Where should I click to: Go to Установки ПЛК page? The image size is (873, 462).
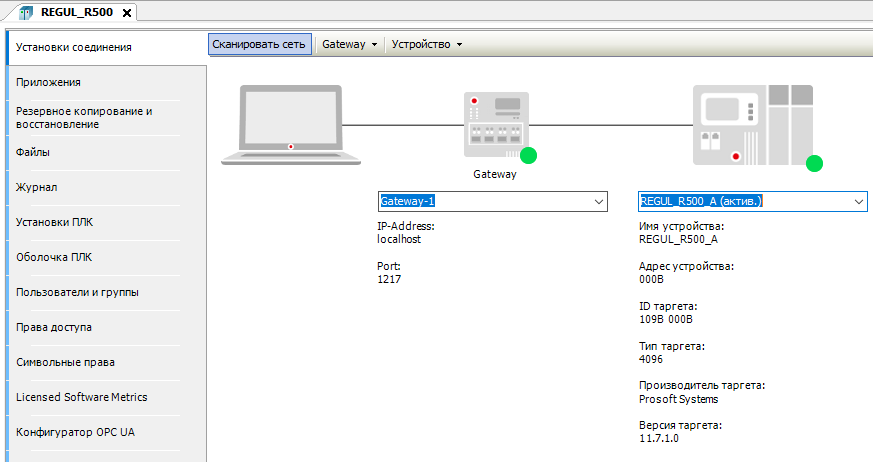[54, 222]
